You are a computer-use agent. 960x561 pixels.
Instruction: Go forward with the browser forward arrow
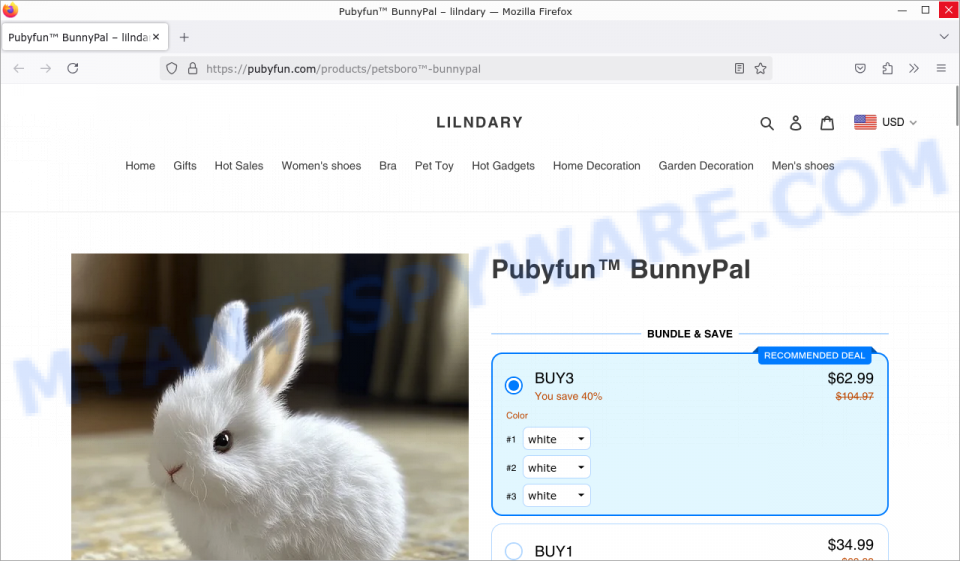(46, 69)
